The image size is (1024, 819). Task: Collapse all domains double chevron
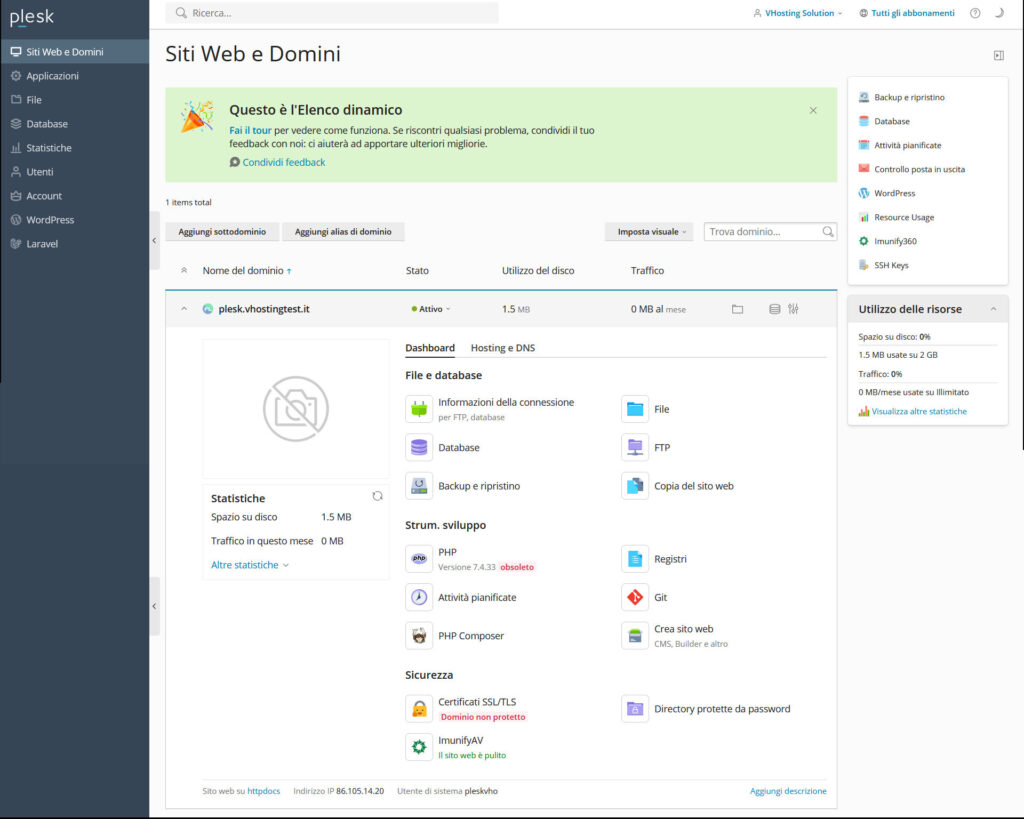[184, 270]
